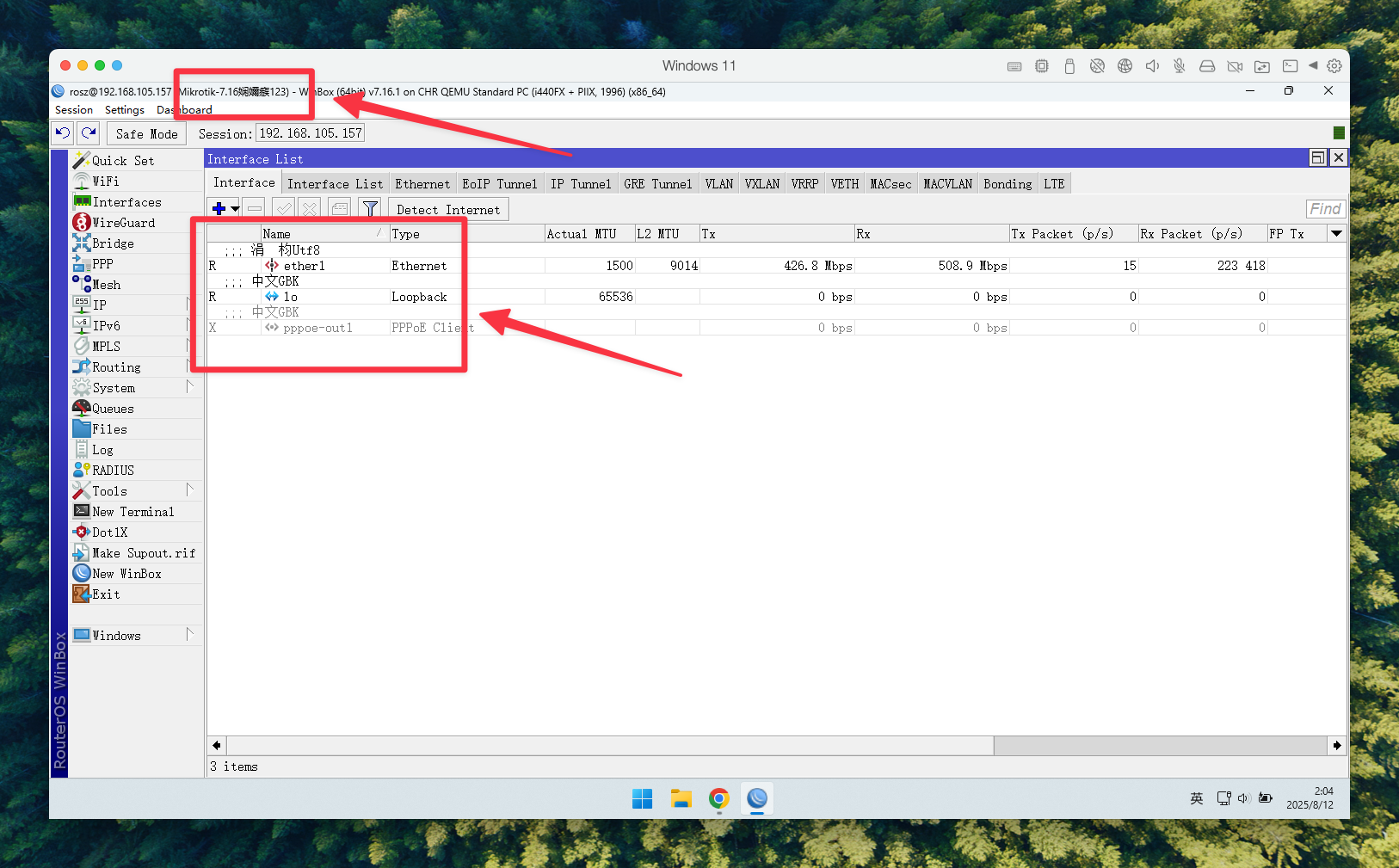Screen dimensions: 1399x868
Task: Expand the IP submenu
Action: [190, 304]
